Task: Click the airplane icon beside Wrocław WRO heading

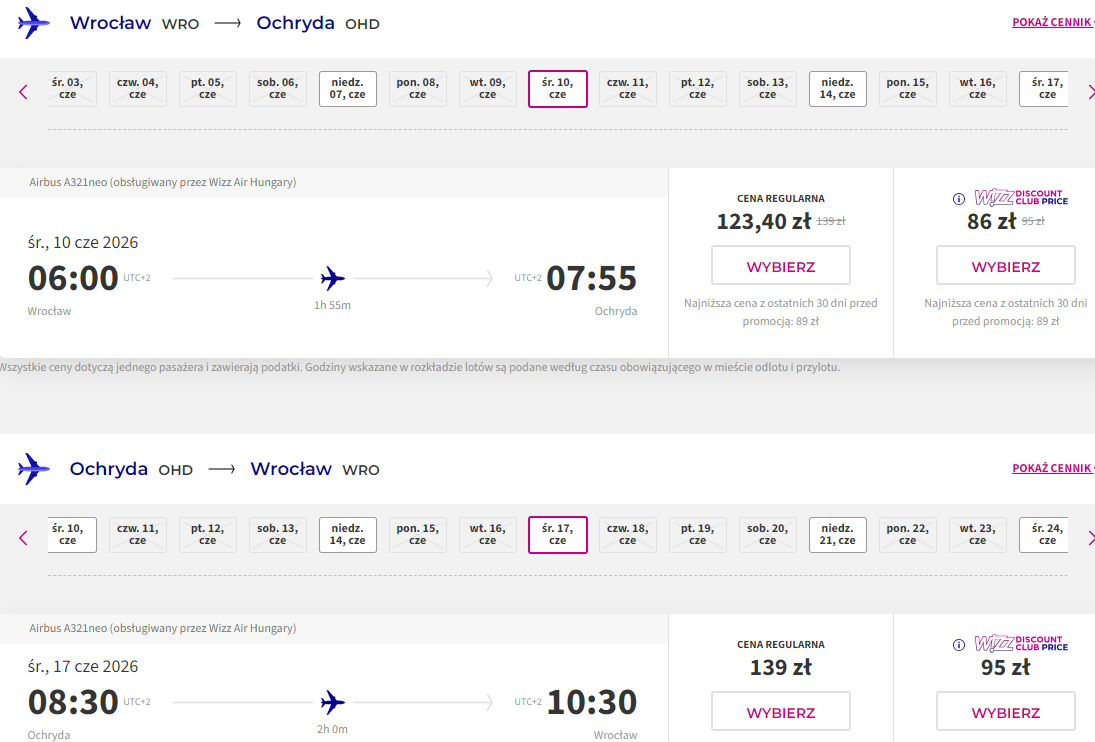Action: [x=34, y=23]
